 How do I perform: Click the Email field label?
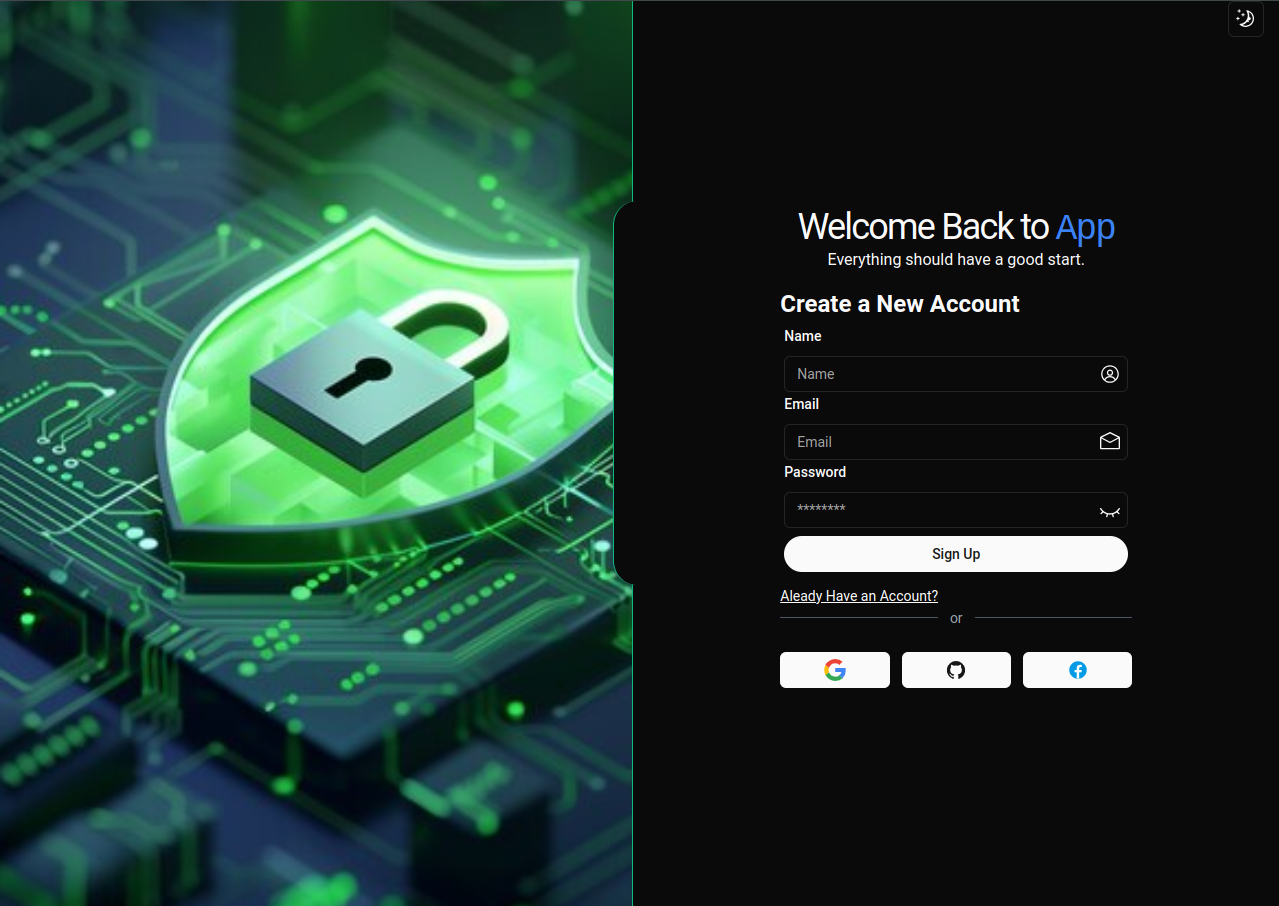click(x=802, y=404)
